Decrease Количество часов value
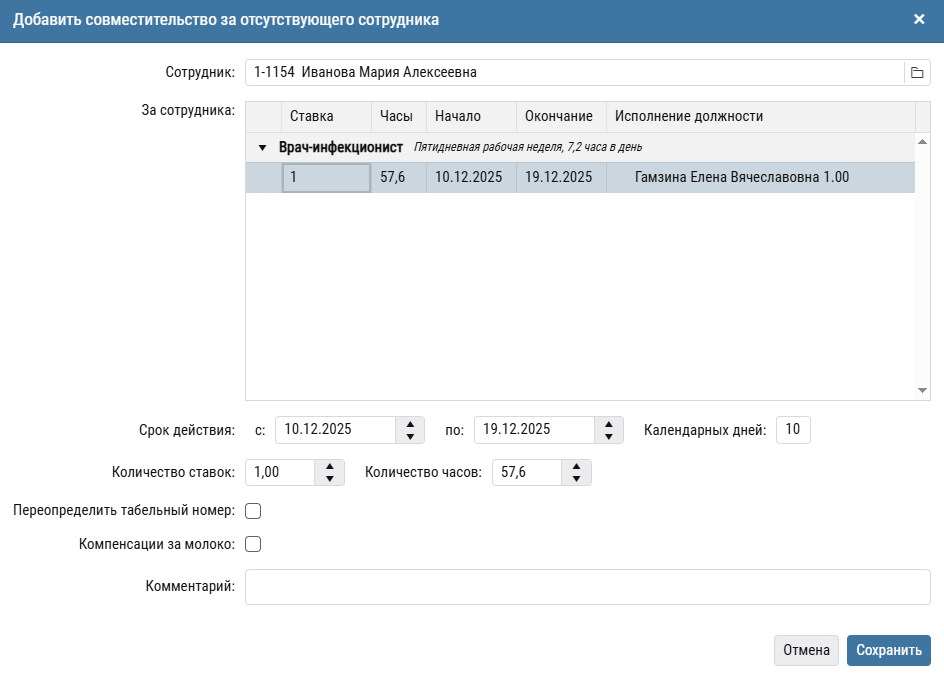Viewport: 944px width, 679px height. coord(576,479)
